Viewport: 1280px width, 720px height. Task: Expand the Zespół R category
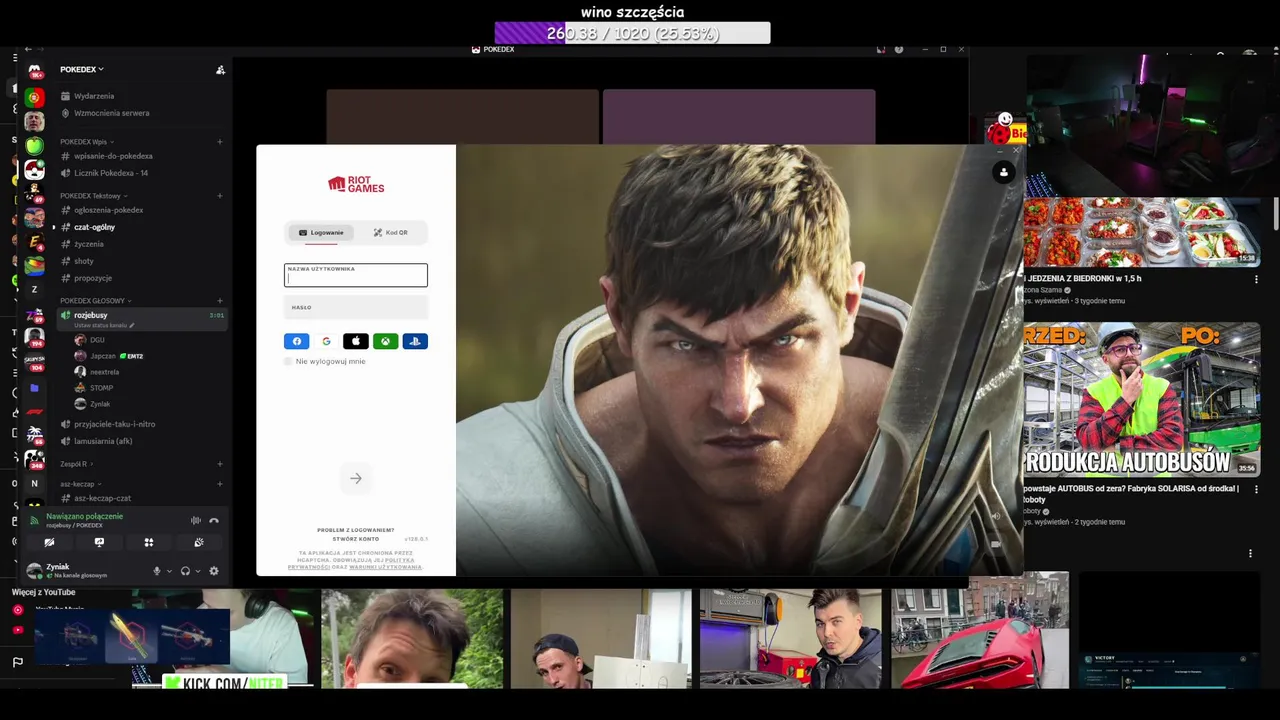point(75,464)
